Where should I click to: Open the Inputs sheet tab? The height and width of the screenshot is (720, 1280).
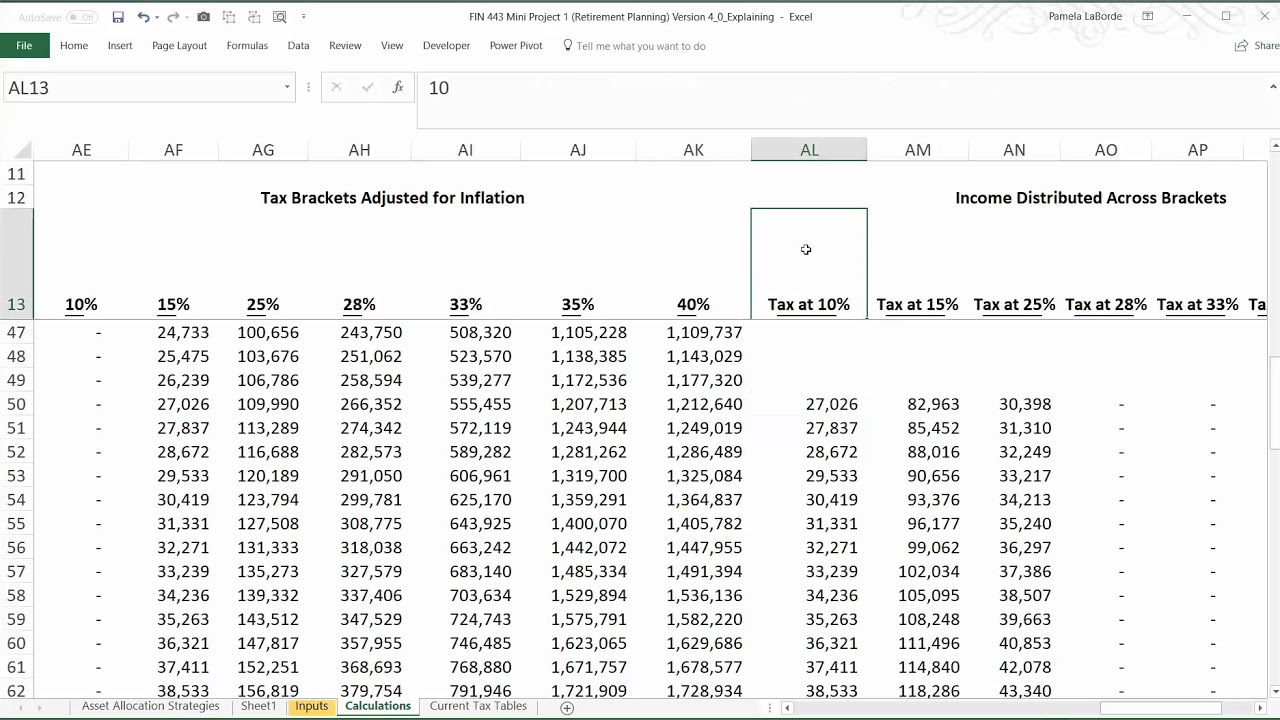(311, 706)
